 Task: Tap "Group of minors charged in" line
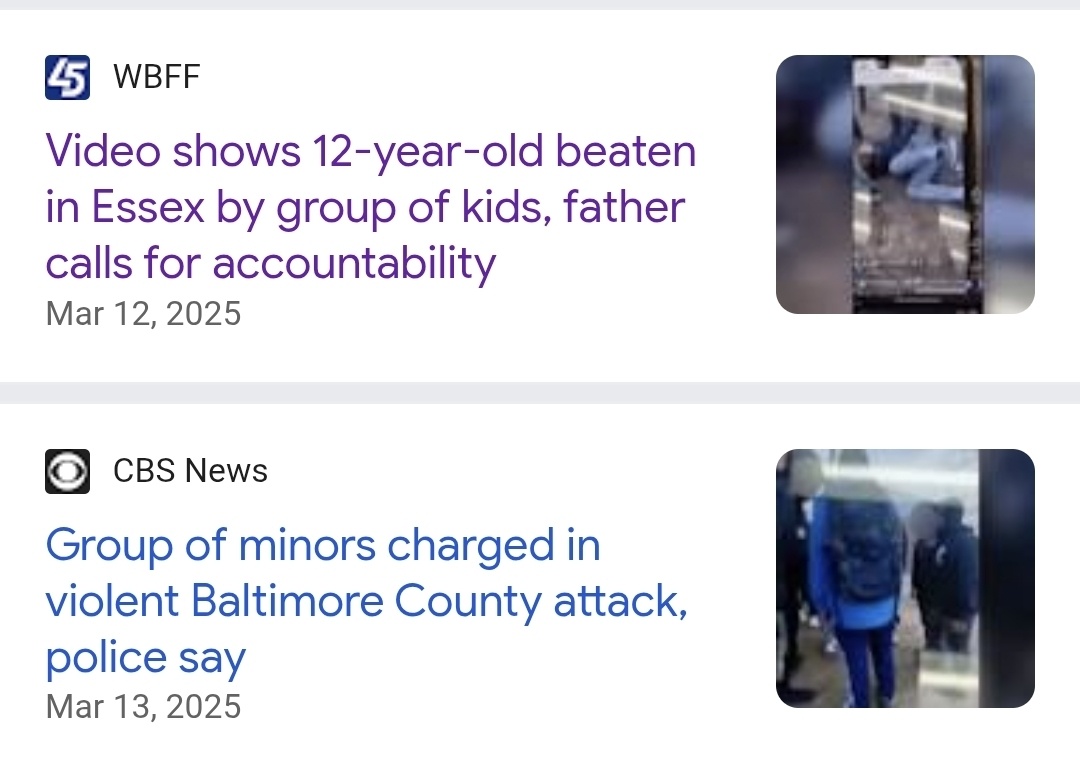[x=322, y=545]
